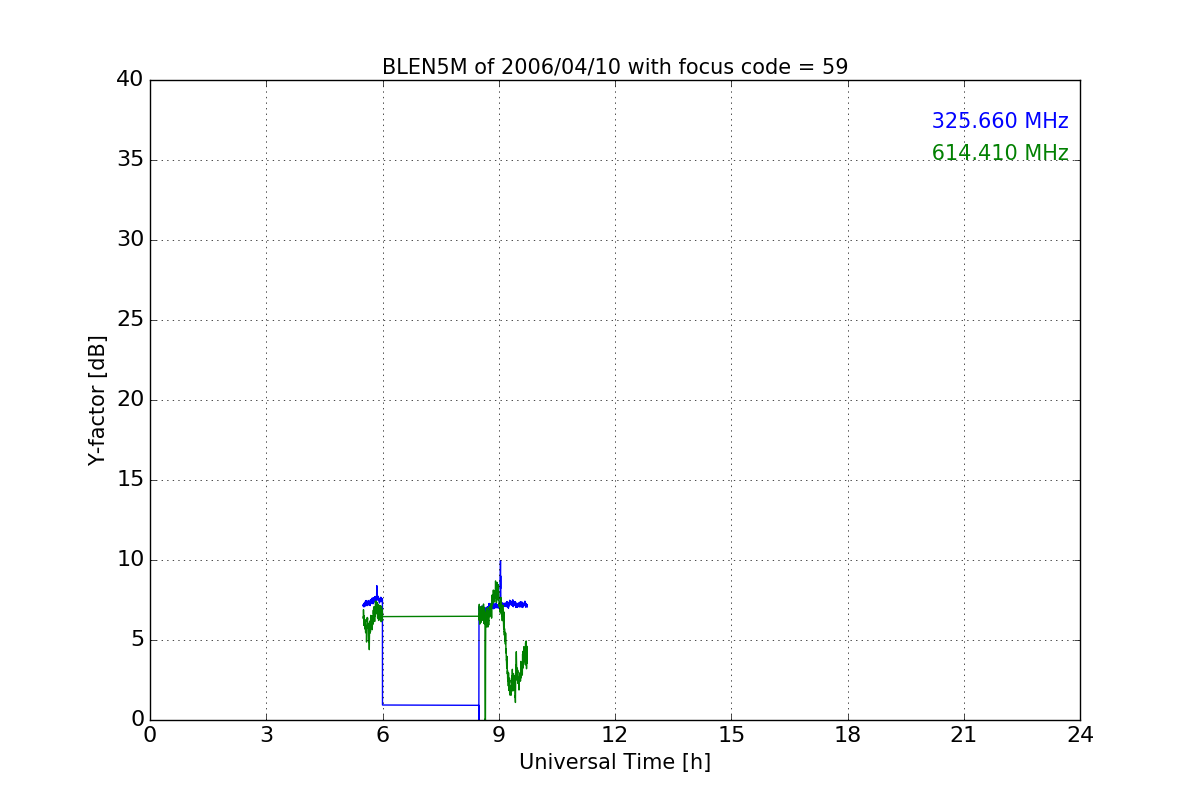Screen dimensions: 1200x800
Task: Click the blue flat line segment near 1 dB
Action: tap(431, 705)
